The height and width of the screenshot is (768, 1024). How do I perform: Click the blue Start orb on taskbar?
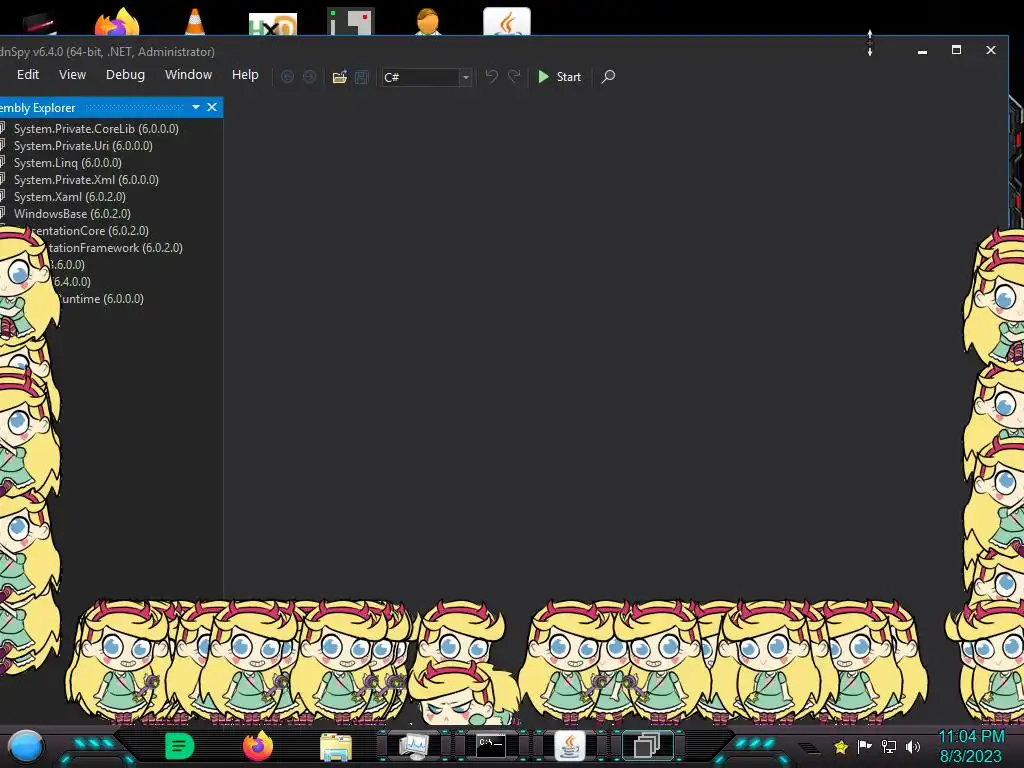coord(26,746)
